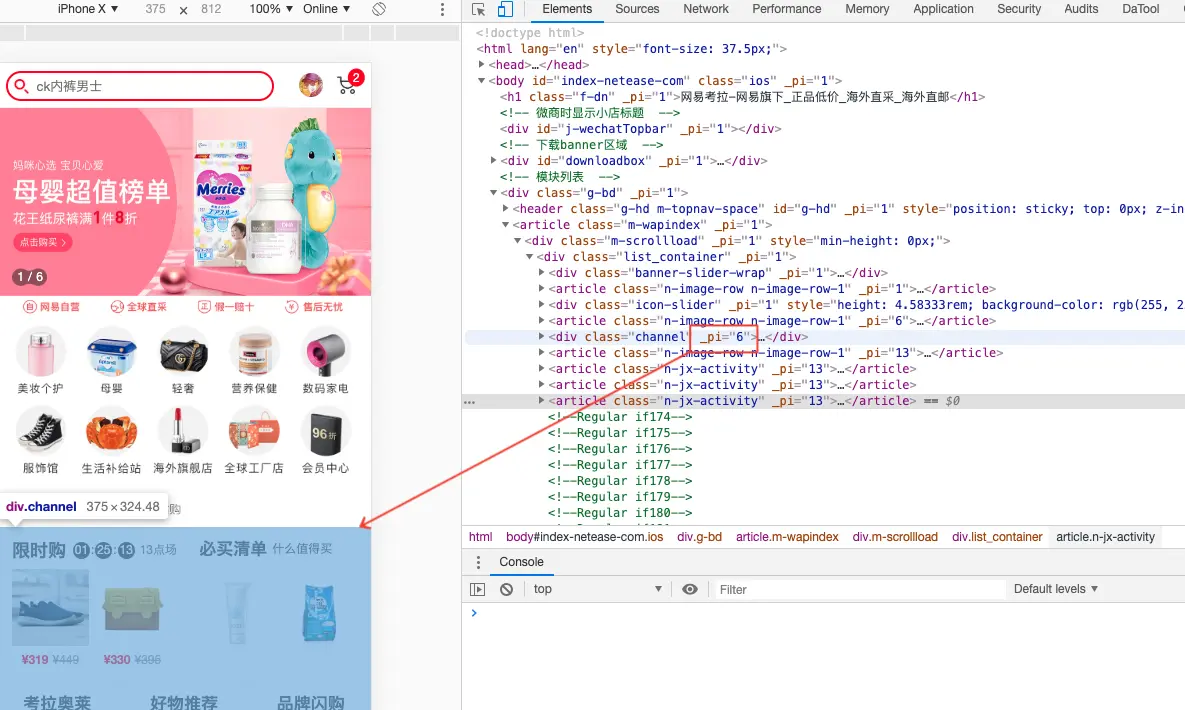This screenshot has width=1185, height=710.
Task: Click the 375 width field
Action: point(156,9)
